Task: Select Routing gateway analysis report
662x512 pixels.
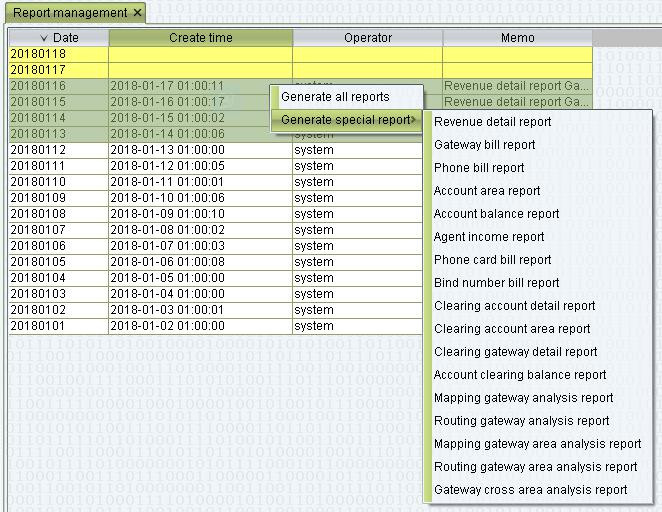Action: (x=522, y=421)
